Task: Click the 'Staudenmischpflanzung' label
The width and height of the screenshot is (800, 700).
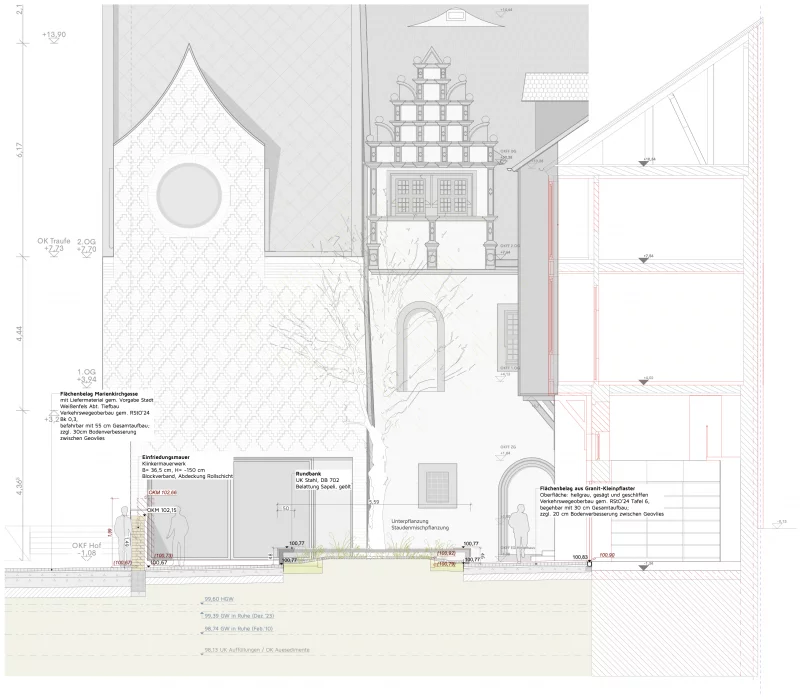Action: pyautogui.click(x=420, y=528)
